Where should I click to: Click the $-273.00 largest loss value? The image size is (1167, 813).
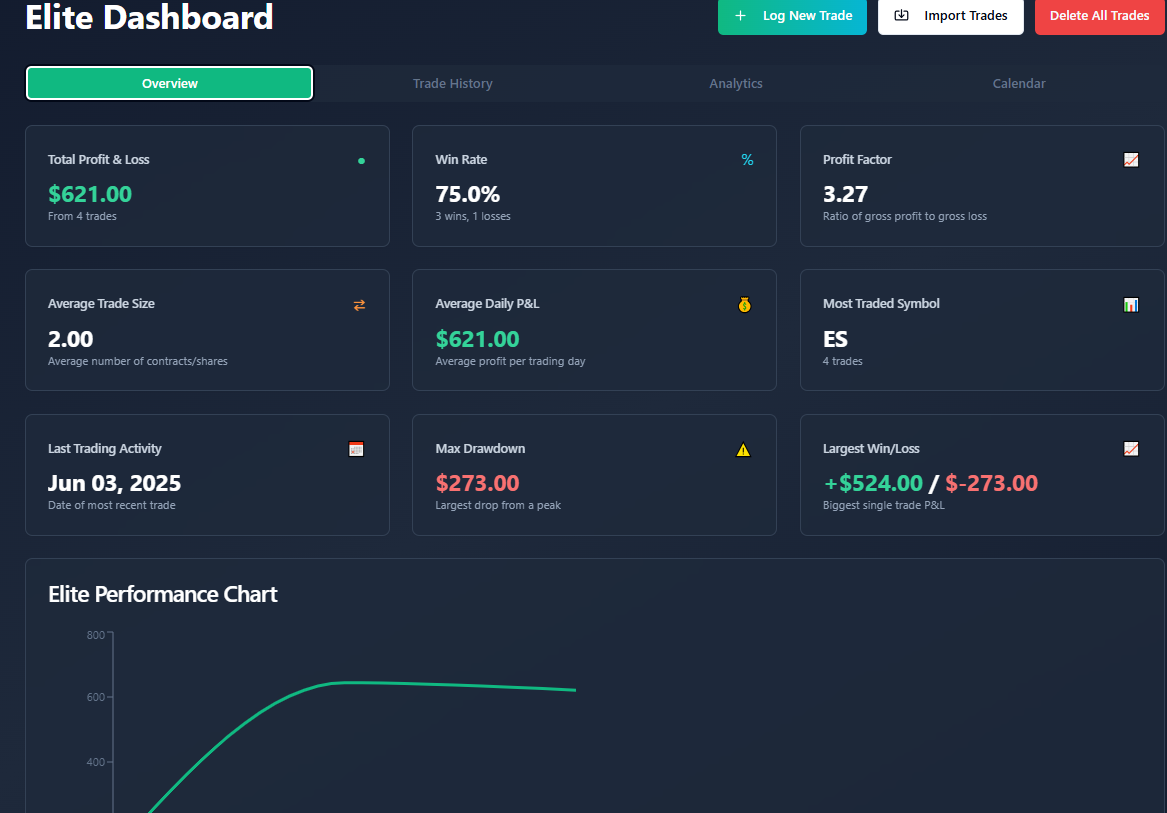point(991,483)
